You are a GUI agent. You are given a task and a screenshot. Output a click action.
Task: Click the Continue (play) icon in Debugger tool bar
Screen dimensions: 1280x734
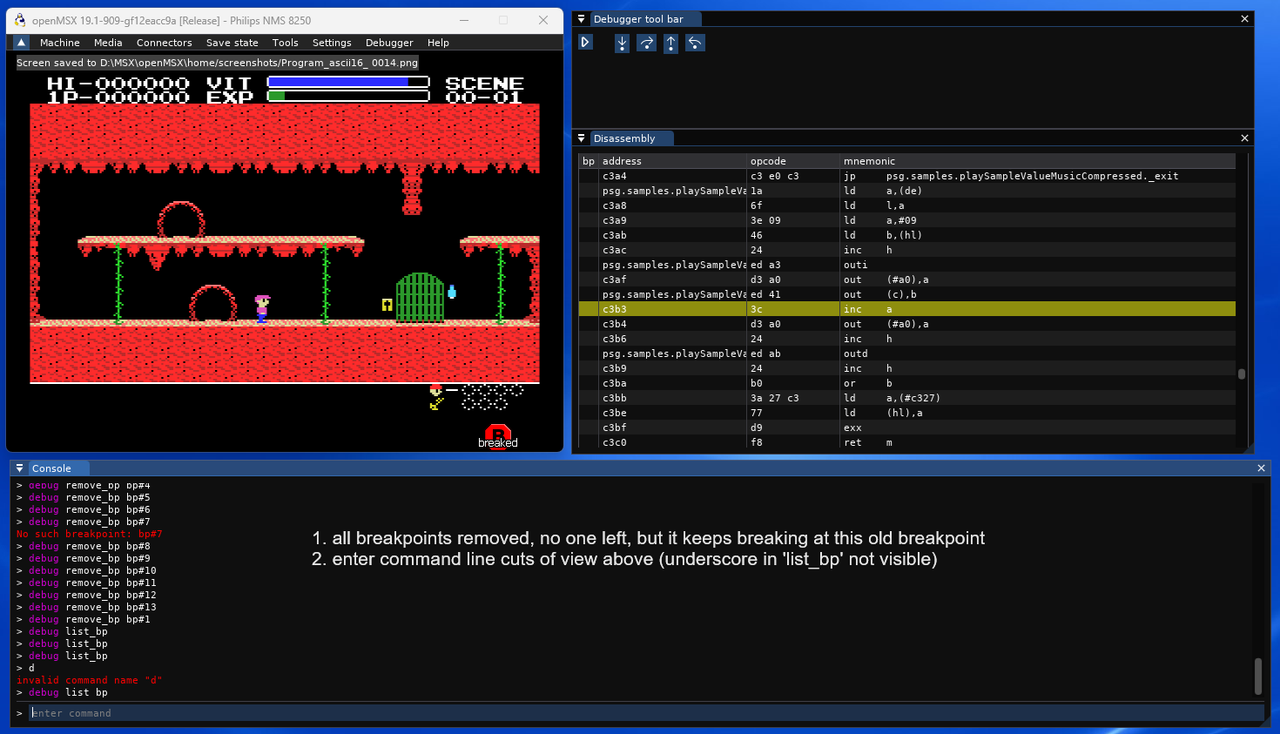click(585, 42)
